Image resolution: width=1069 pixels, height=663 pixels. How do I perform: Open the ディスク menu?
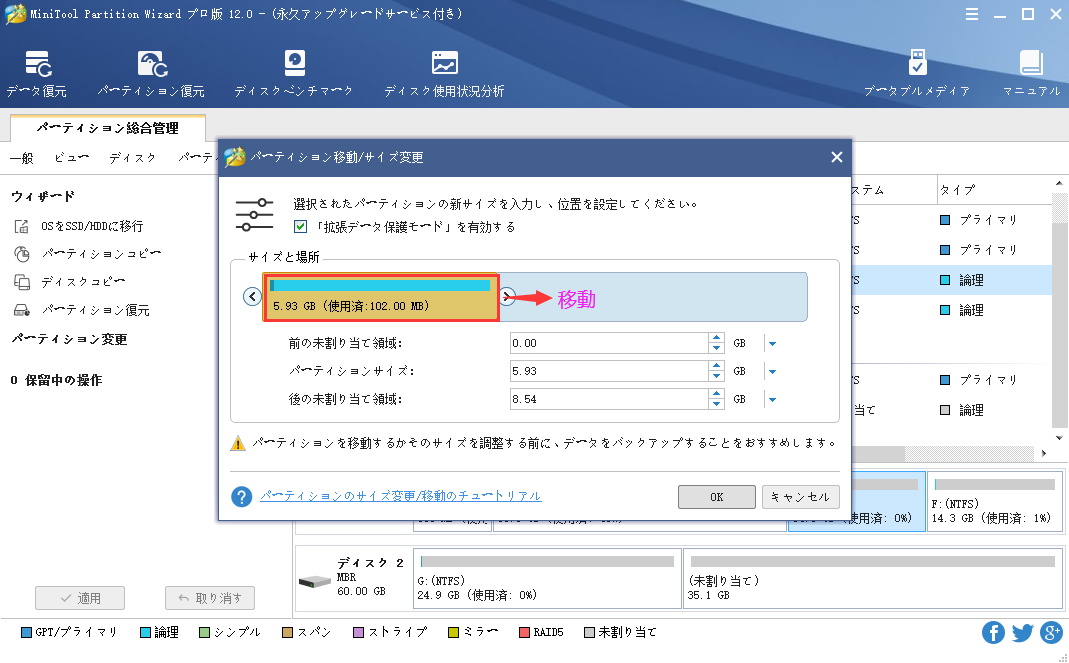point(132,158)
